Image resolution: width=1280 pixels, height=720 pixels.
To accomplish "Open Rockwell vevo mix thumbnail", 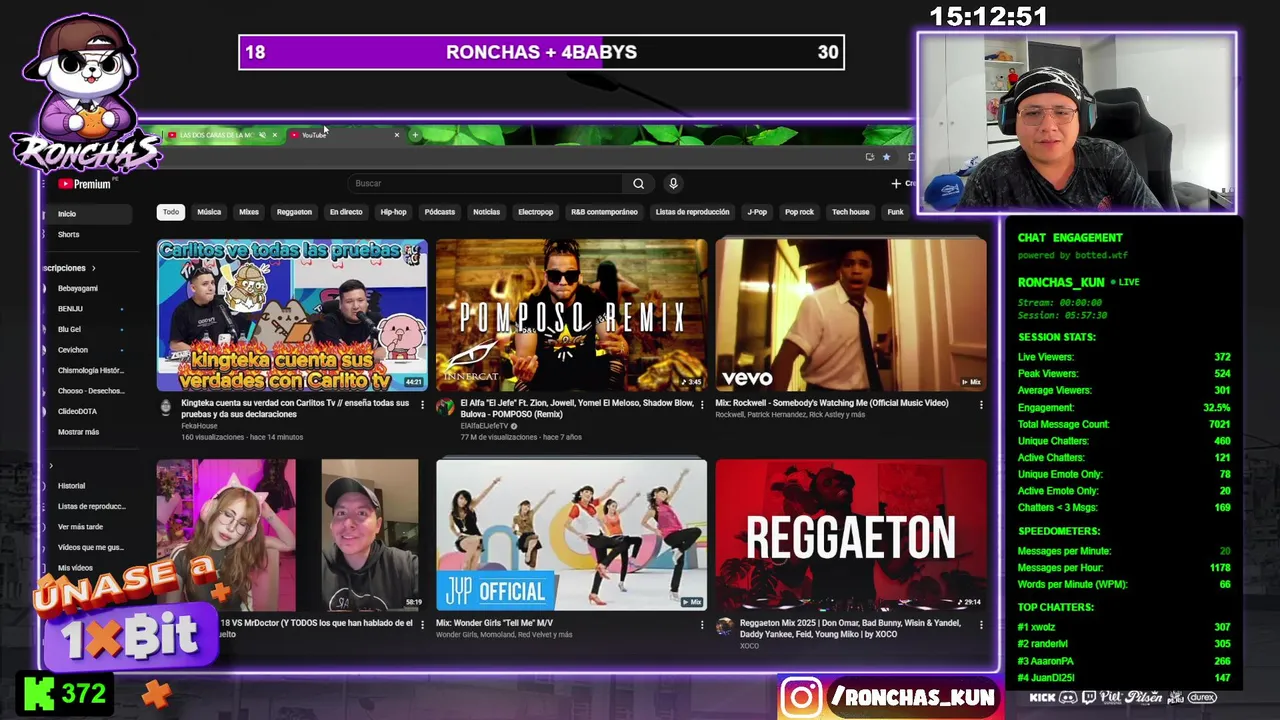I will point(851,315).
